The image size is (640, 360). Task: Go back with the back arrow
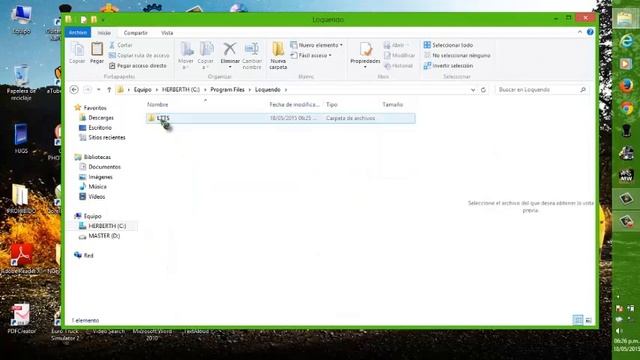(x=74, y=89)
